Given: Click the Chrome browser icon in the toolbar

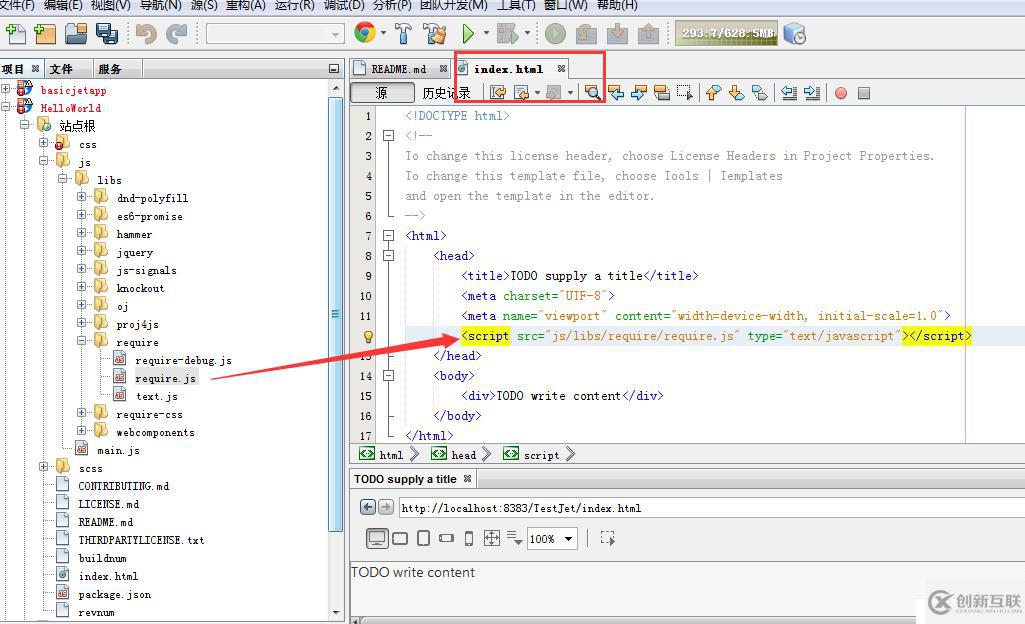Looking at the screenshot, I should (365, 33).
